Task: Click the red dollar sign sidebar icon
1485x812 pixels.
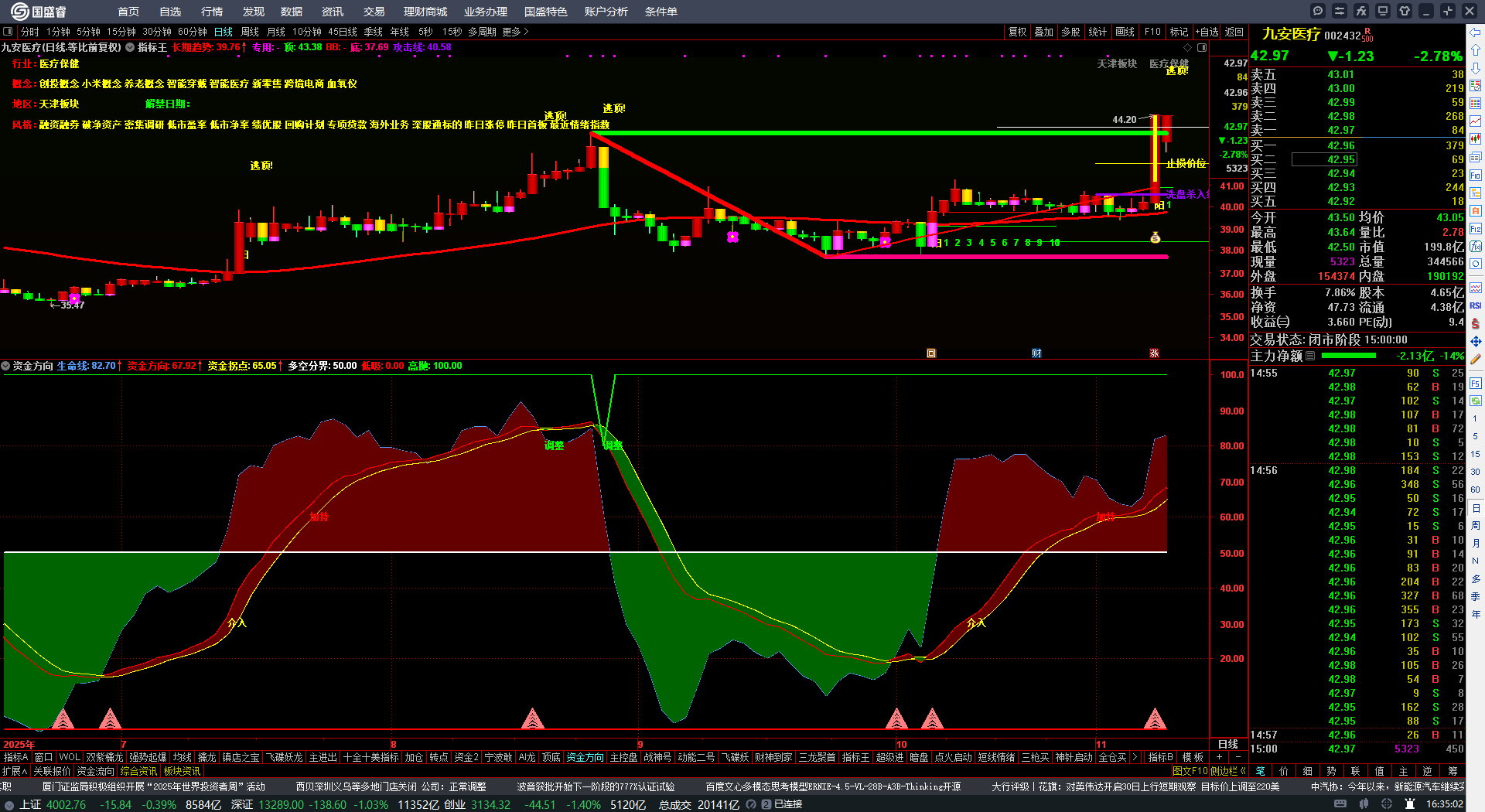Action: [1476, 323]
